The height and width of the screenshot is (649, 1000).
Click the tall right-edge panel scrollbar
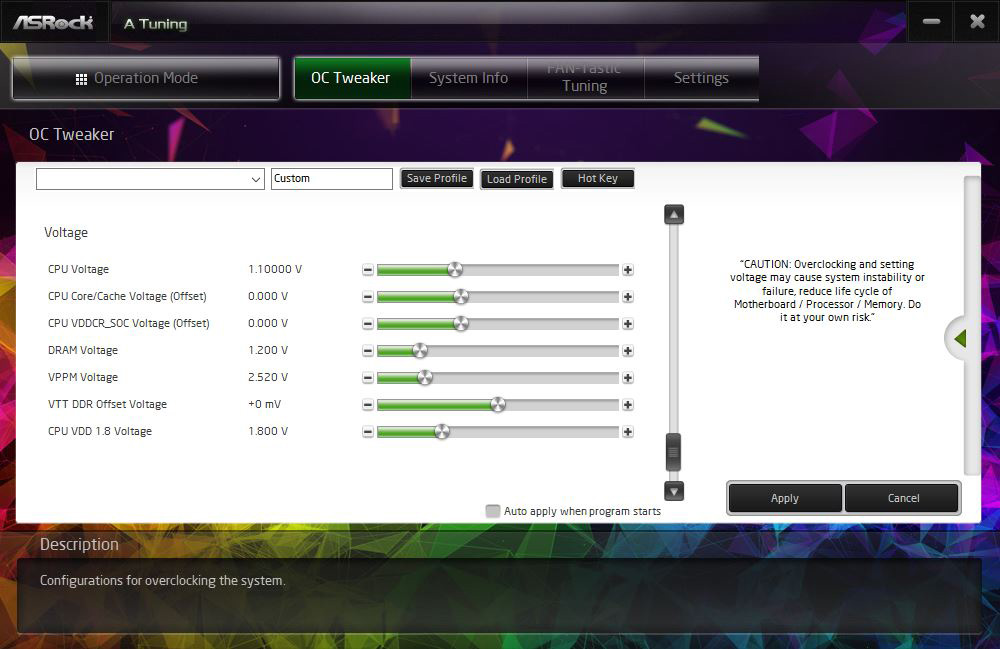point(971,325)
